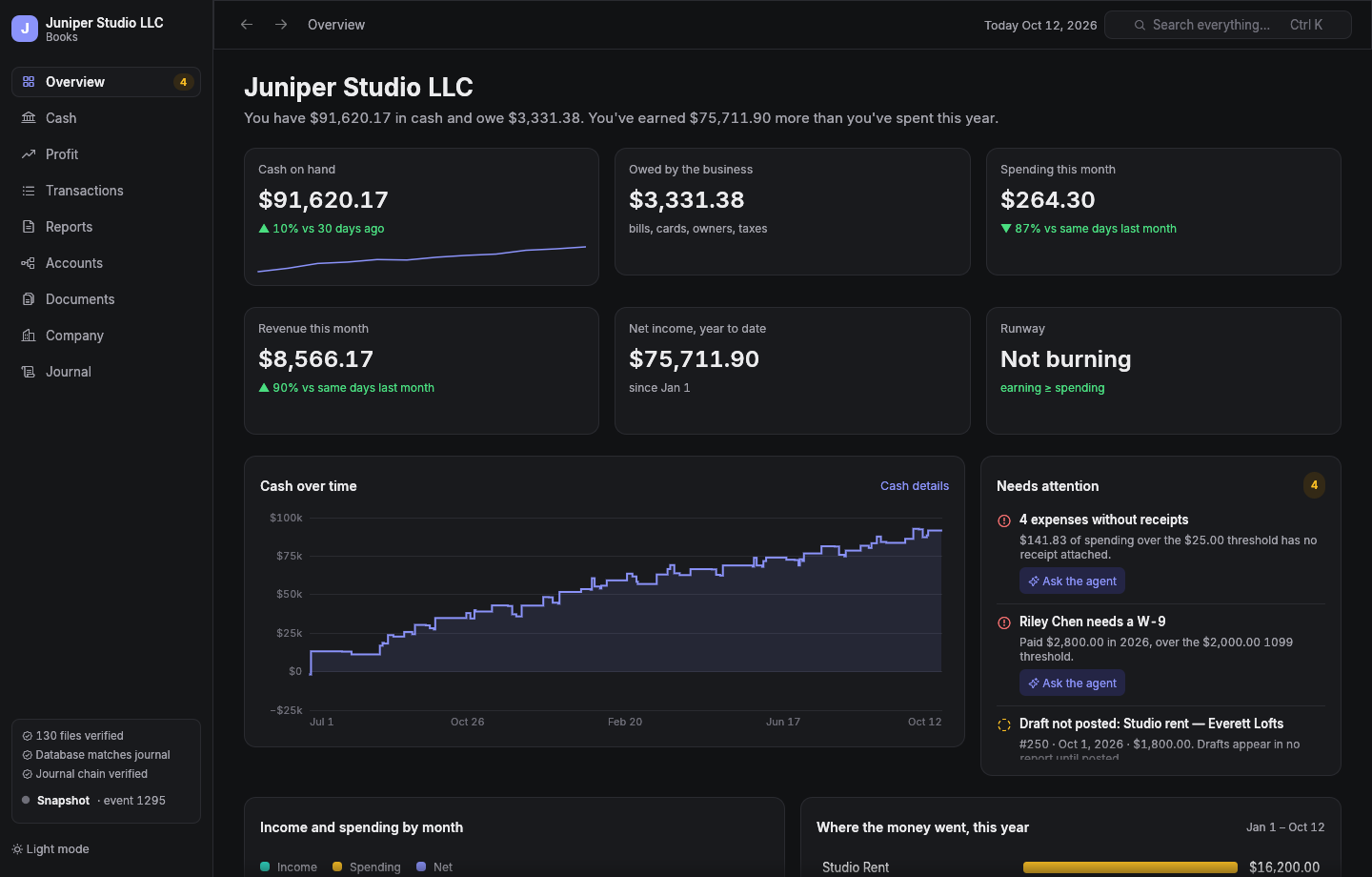Open the Cash details link

pos(915,486)
